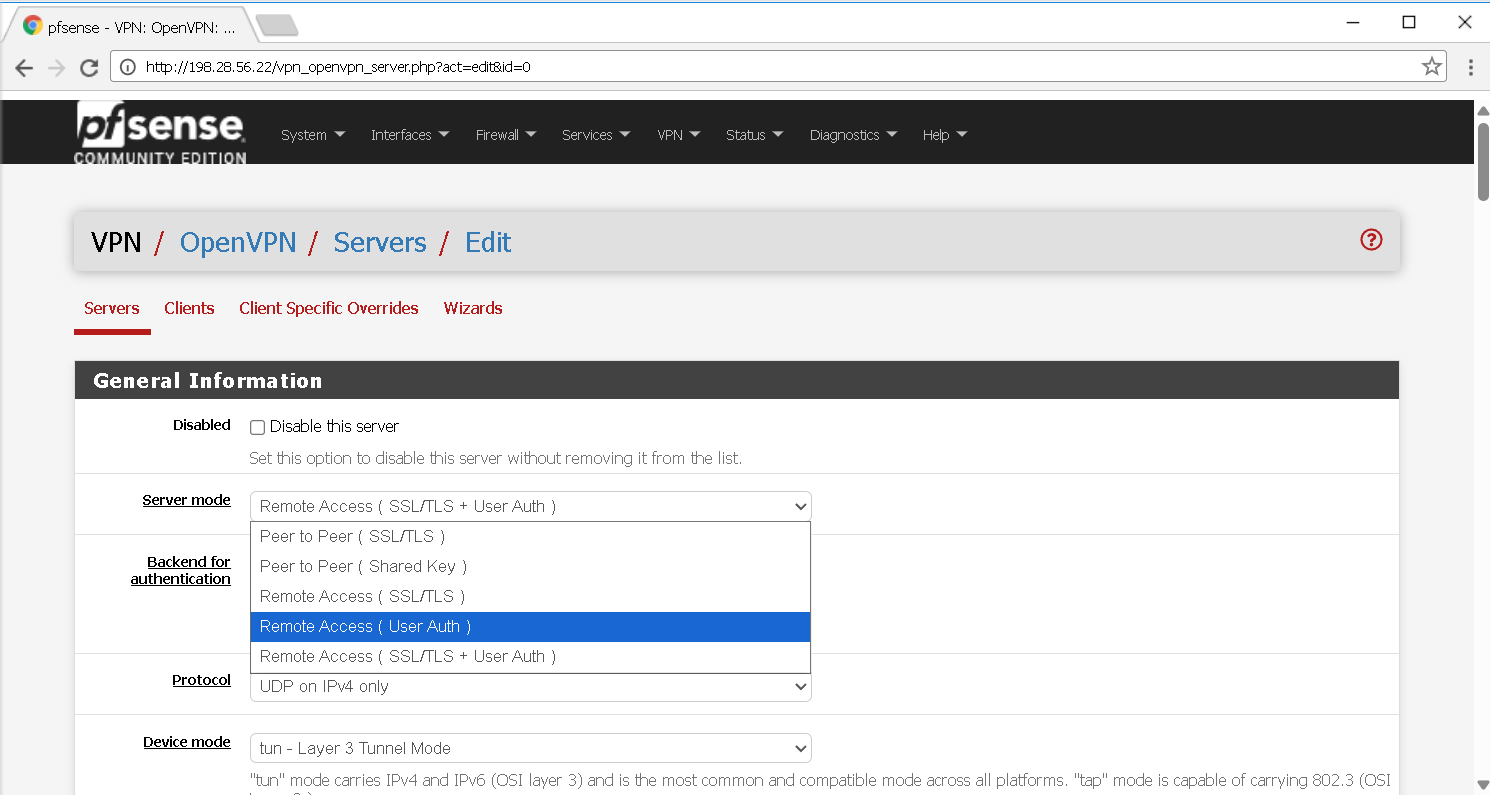Switch to the Clients tab
This screenshot has width=1490, height=795.
(x=189, y=308)
